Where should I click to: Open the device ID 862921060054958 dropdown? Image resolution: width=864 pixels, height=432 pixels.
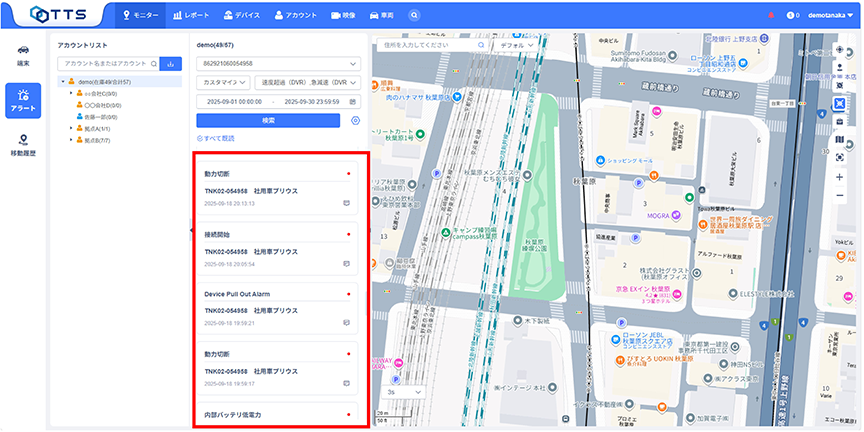point(279,63)
